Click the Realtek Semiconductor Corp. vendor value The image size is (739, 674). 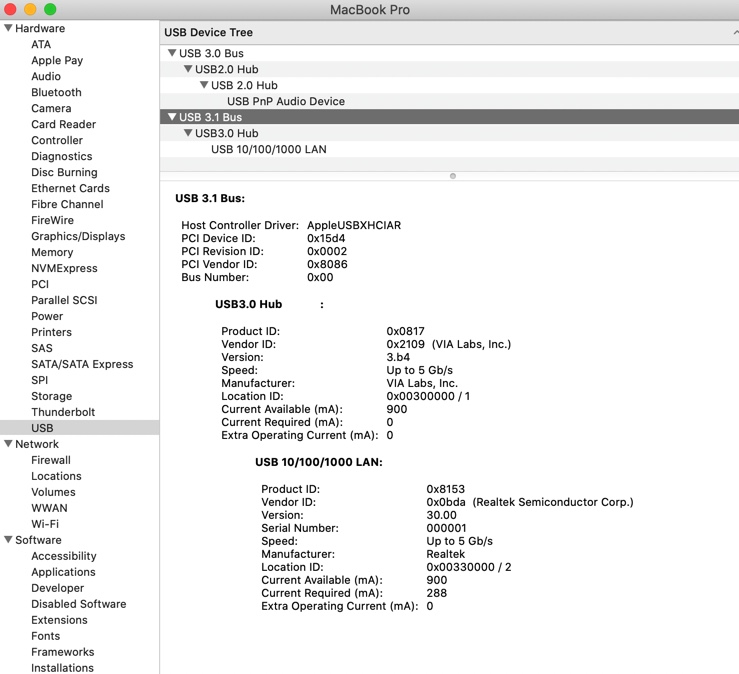[553, 502]
